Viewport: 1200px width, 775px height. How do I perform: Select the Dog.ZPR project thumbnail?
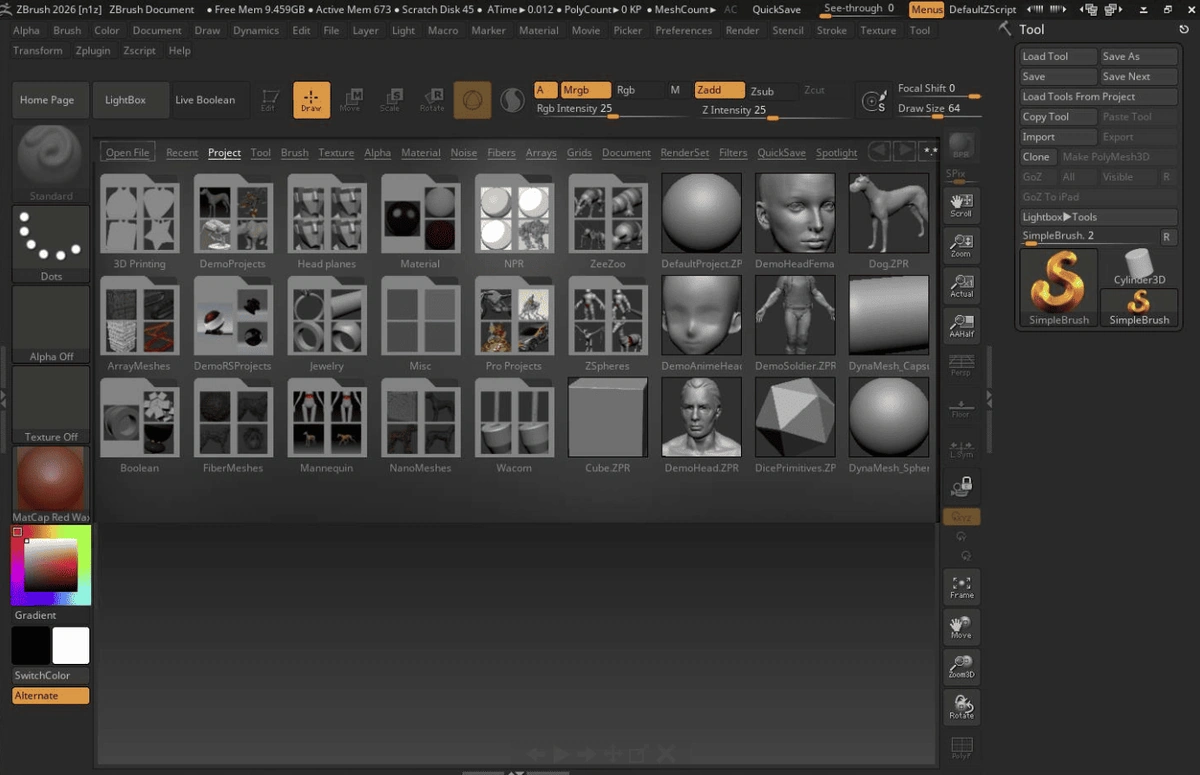[889, 221]
